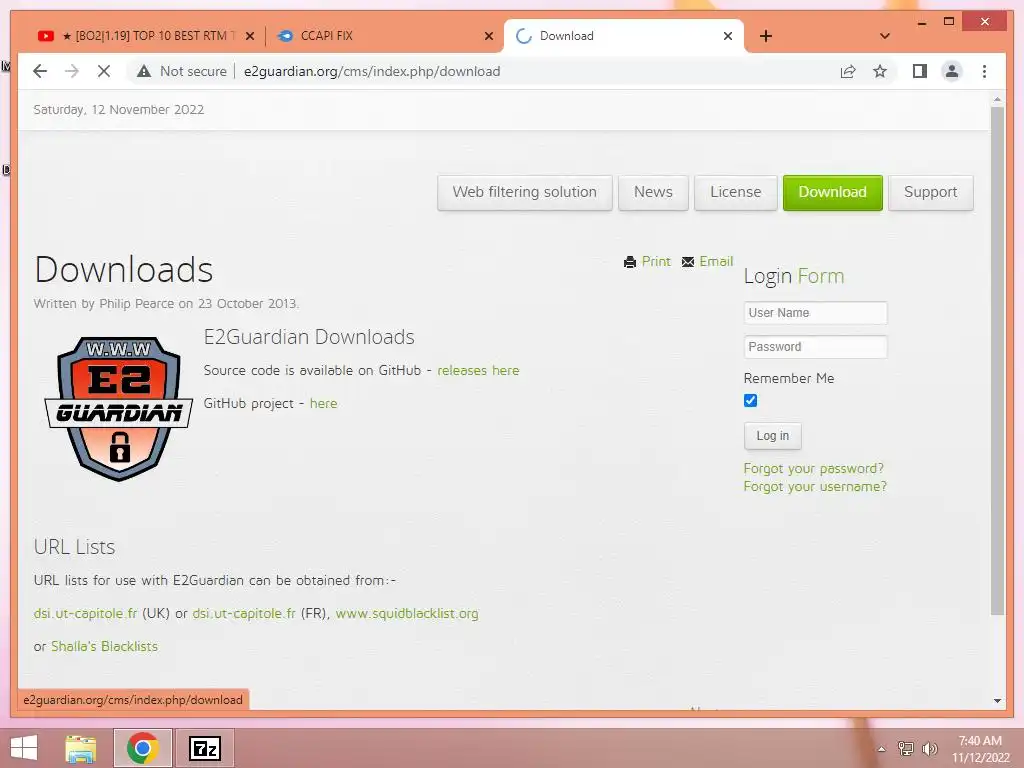Click the Downloads page heading
The height and width of the screenshot is (768, 1024).
point(123,269)
